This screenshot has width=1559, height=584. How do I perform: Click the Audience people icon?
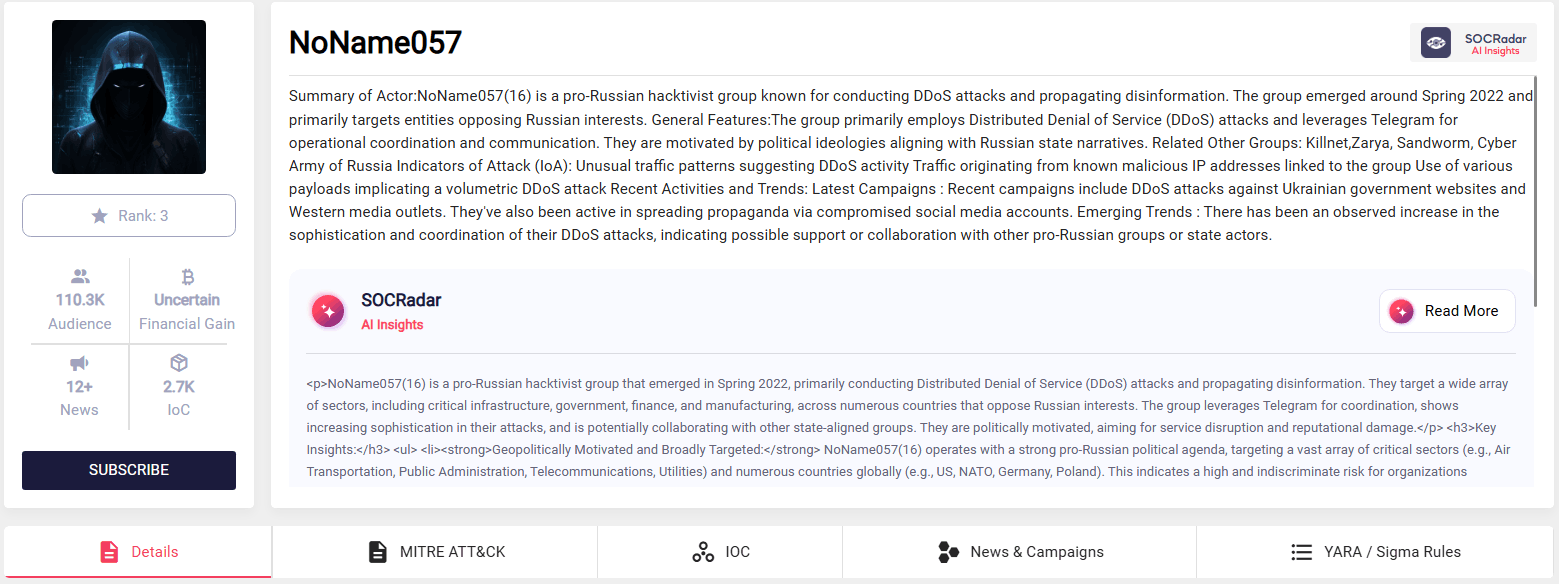(x=80, y=277)
